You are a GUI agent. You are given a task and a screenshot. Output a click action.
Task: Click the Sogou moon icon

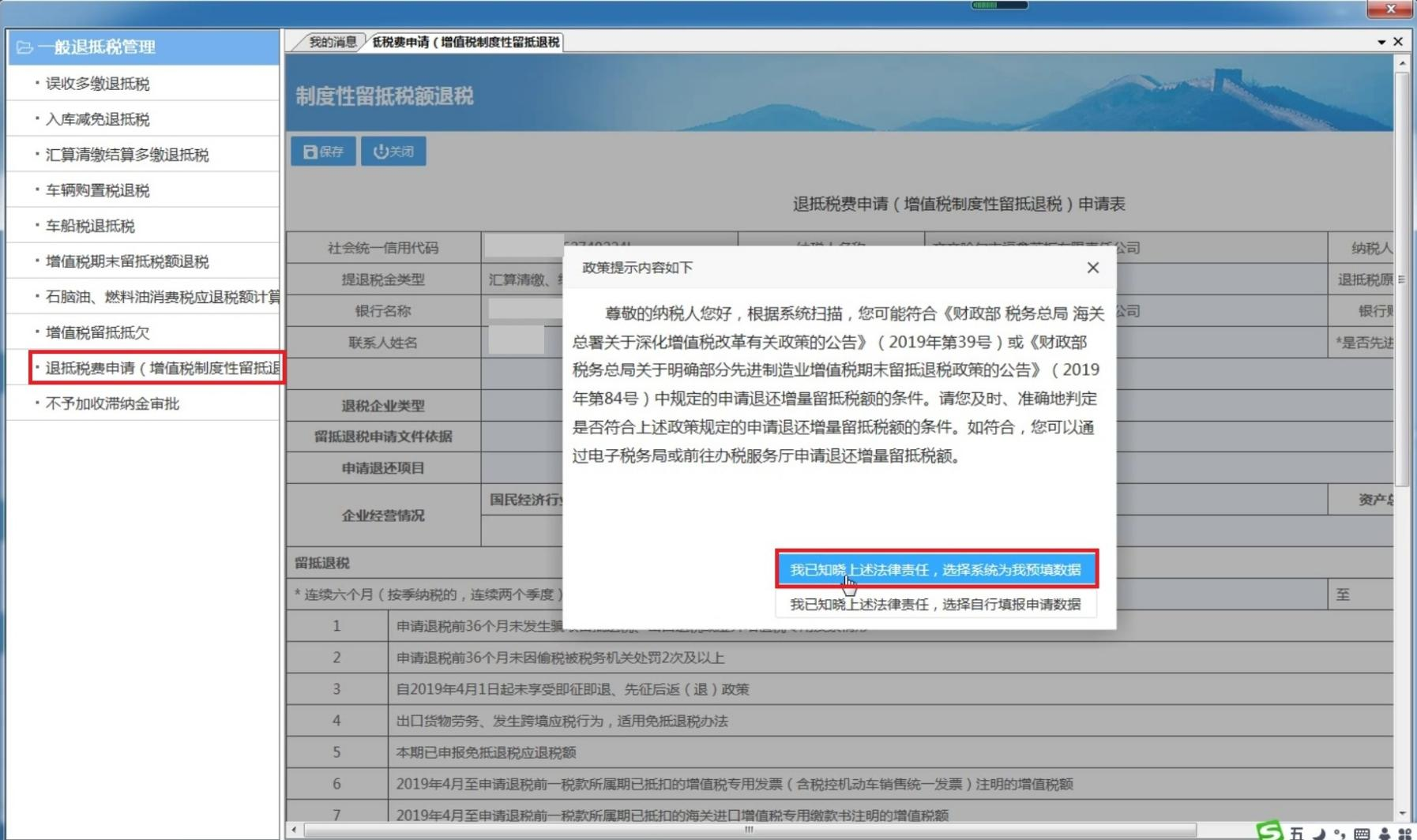(x=1318, y=834)
